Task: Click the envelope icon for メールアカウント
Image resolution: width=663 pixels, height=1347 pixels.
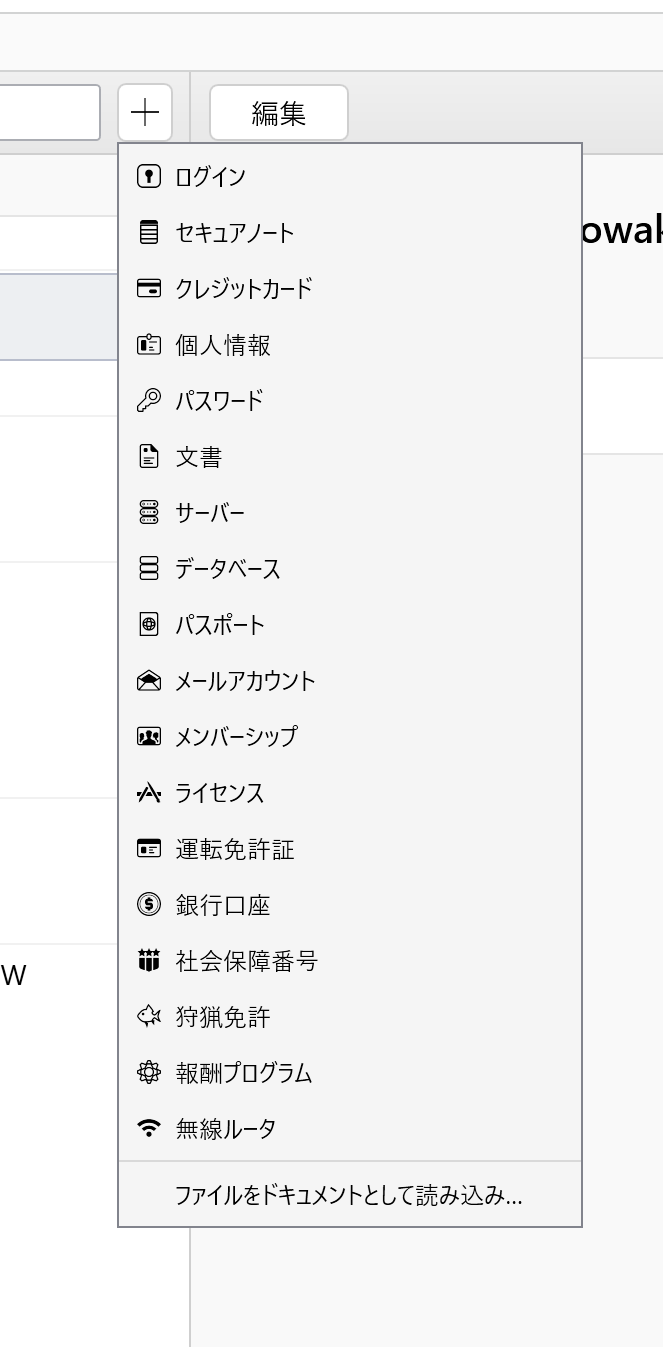Action: tap(148, 681)
